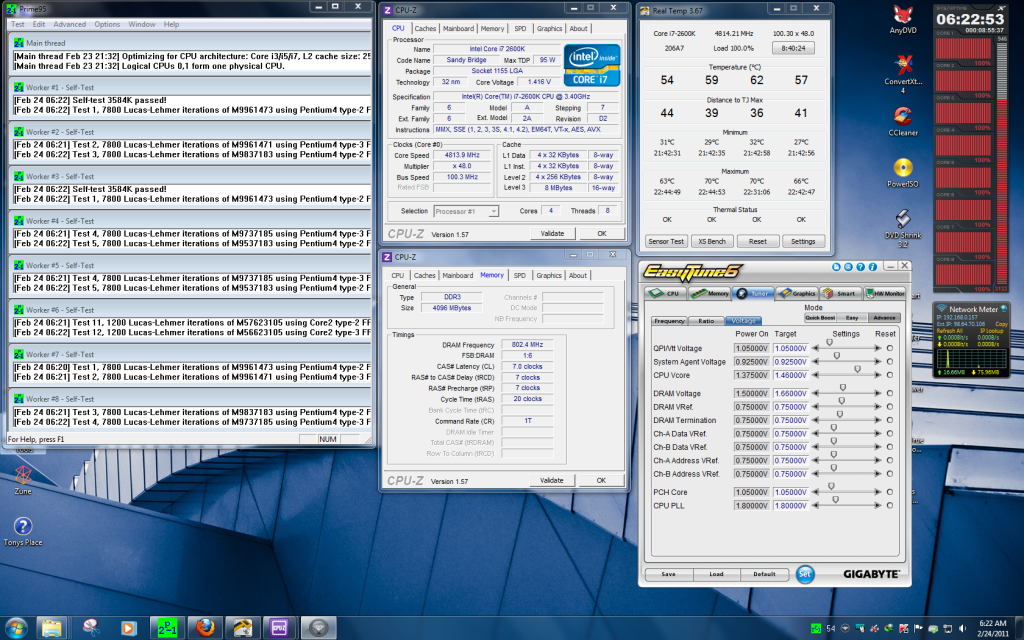This screenshot has height=640, width=1024.
Task: Open the Action Center flag tray icon
Action: [x=918, y=628]
